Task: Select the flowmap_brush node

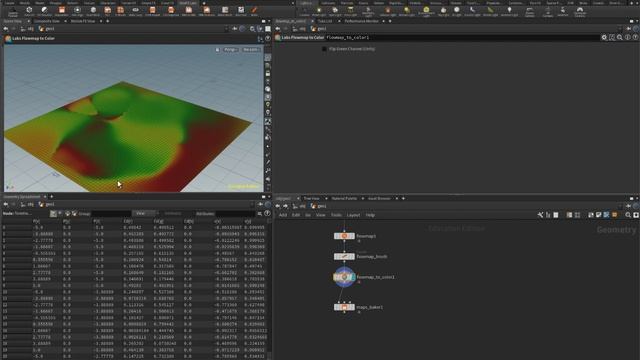Action: [x=344, y=256]
